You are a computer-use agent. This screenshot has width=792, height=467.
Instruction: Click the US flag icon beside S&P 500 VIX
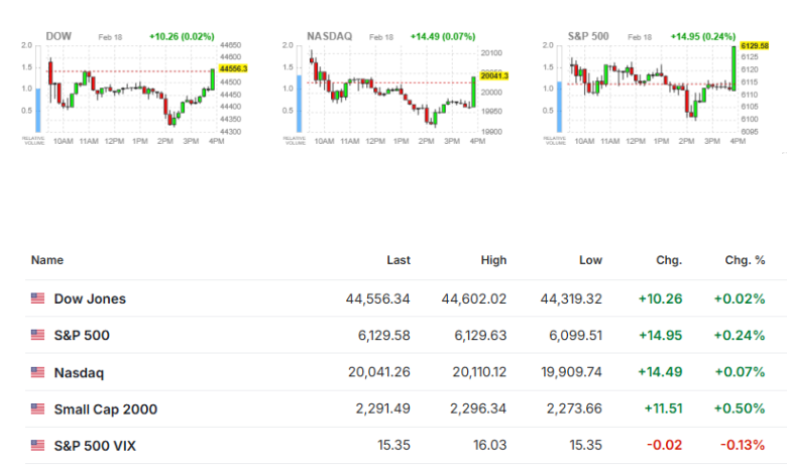(37, 445)
